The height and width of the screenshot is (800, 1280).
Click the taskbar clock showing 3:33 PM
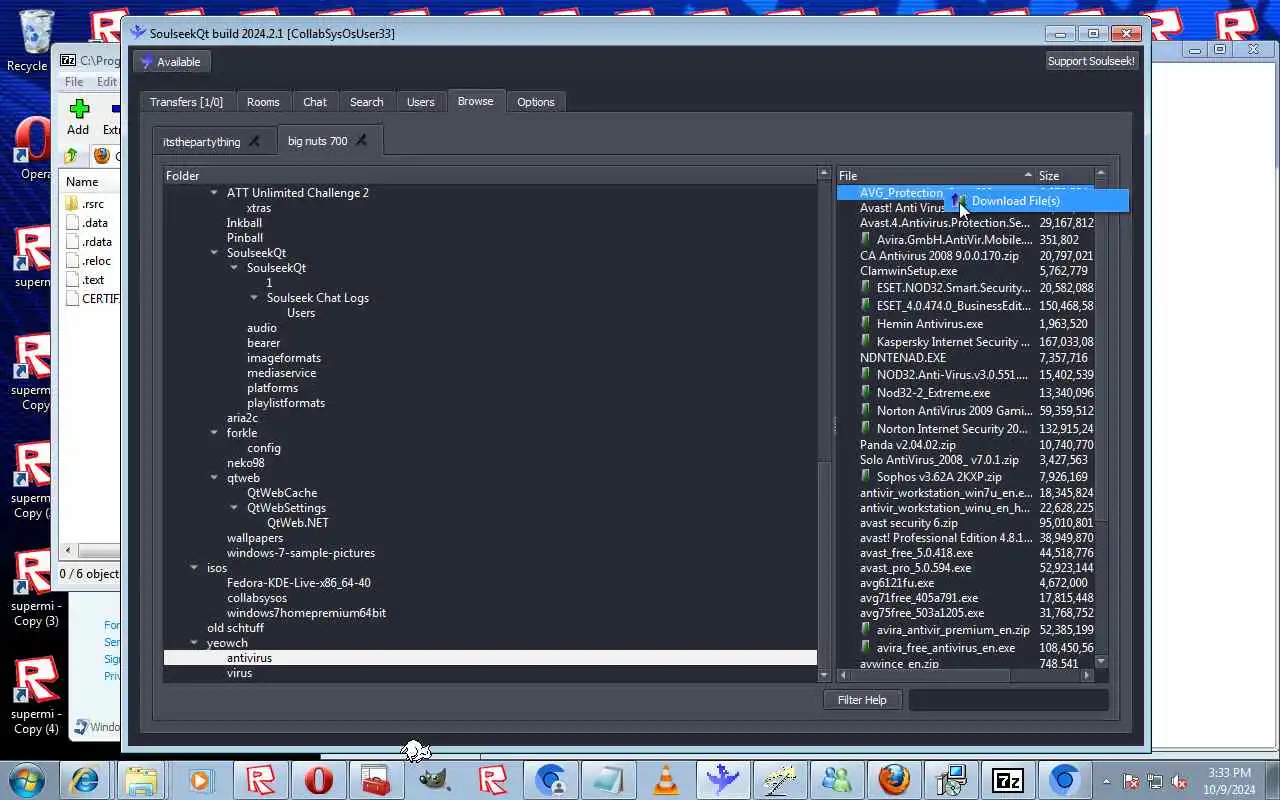point(1230,781)
